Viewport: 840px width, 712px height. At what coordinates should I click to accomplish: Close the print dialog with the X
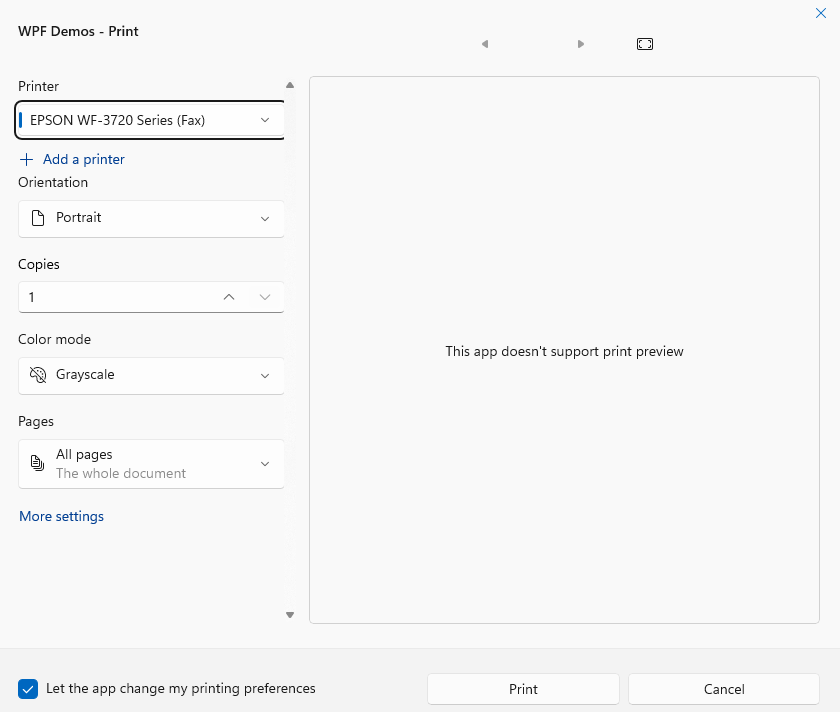(x=821, y=13)
